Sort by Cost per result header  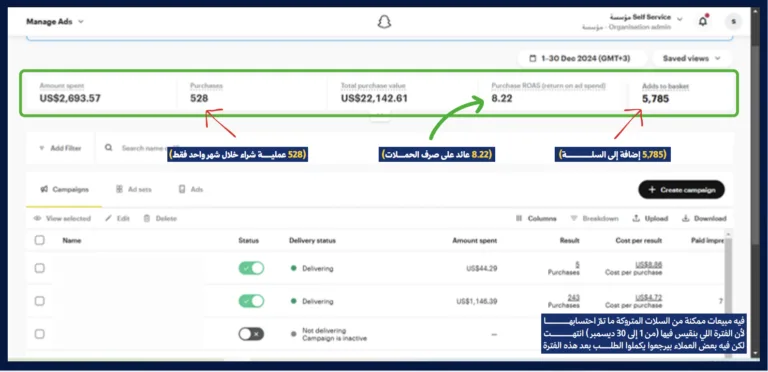pyautogui.click(x=639, y=240)
